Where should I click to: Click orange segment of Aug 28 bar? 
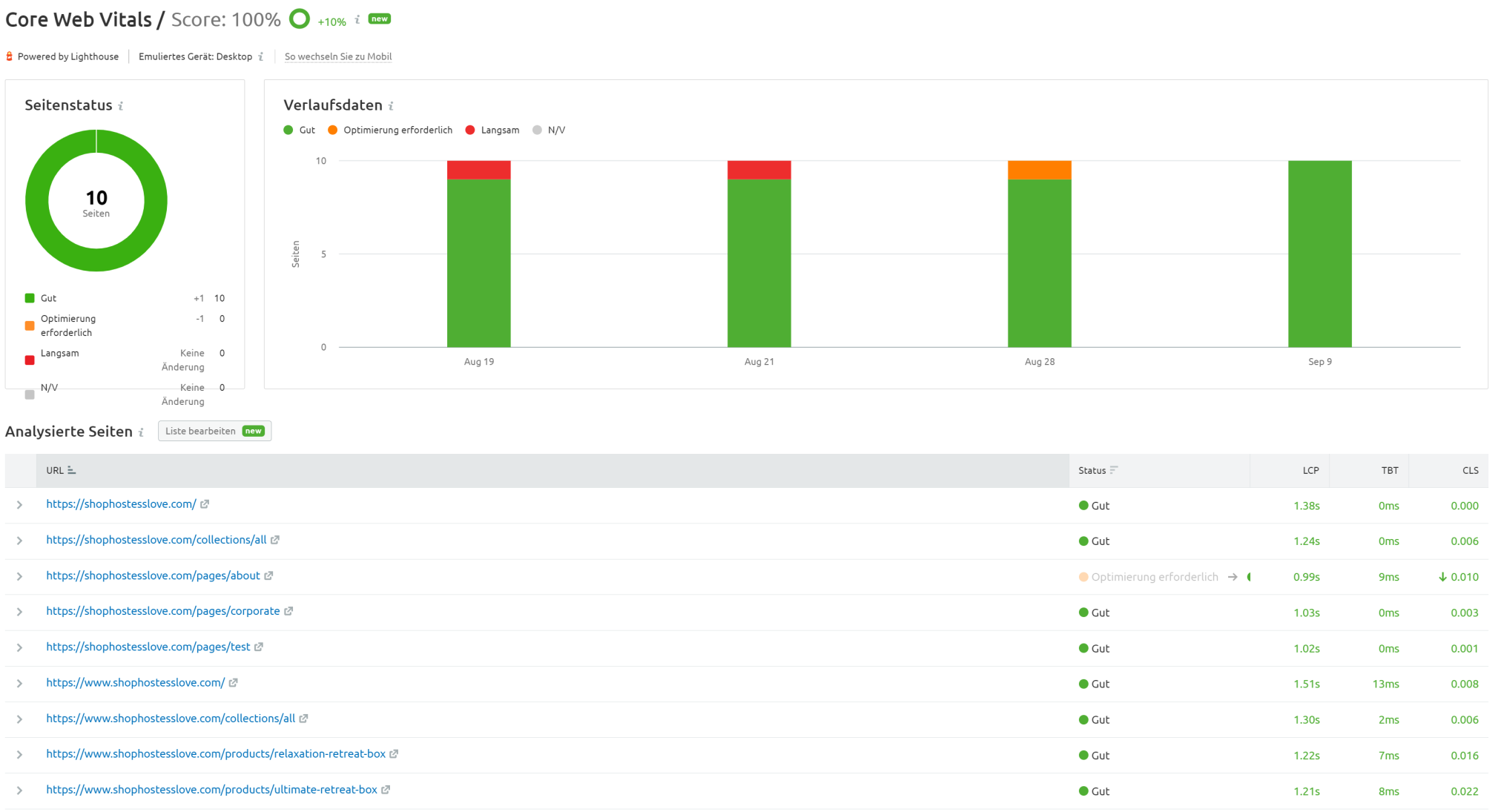(x=1039, y=170)
